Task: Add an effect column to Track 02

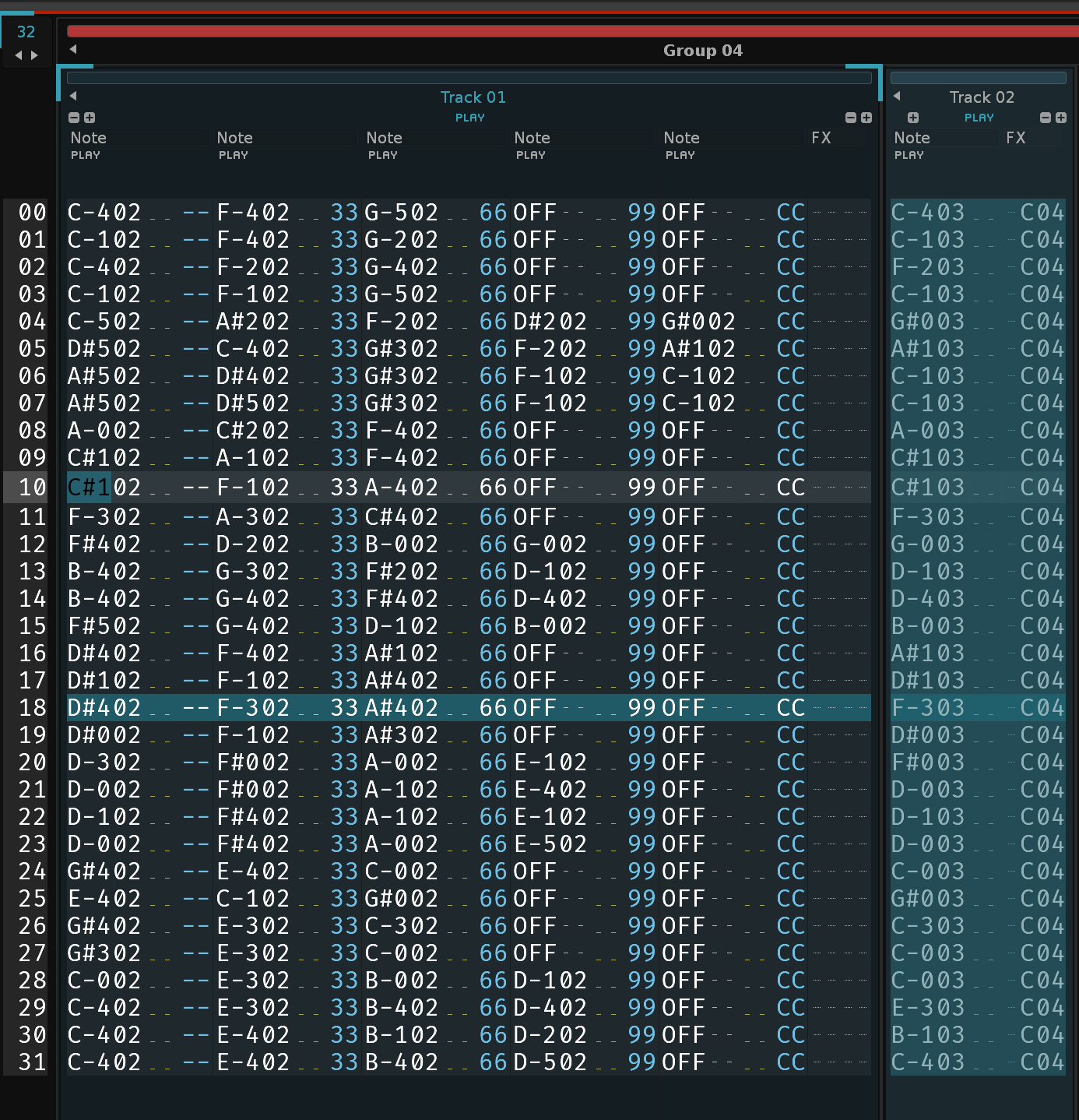Action: click(1061, 118)
